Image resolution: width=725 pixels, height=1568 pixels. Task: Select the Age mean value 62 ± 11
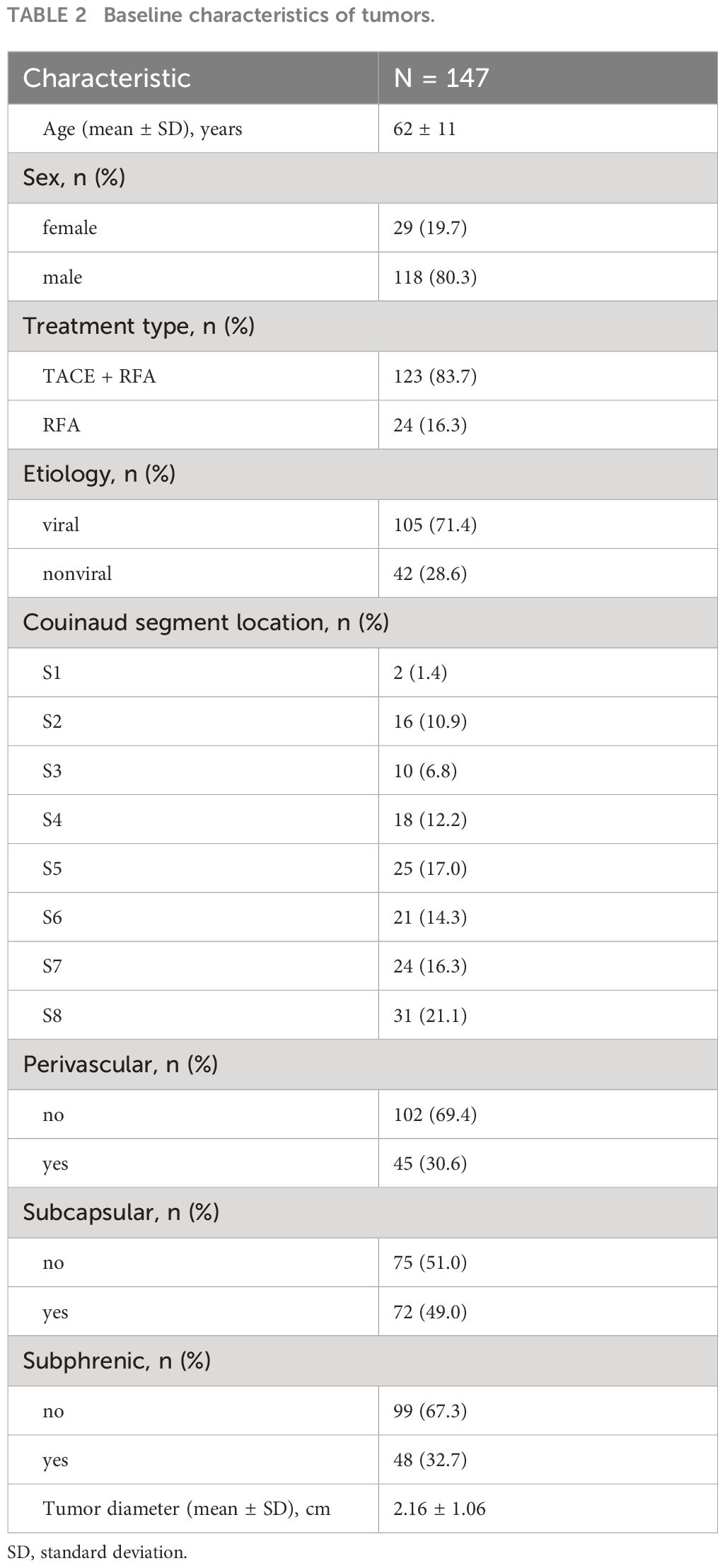[x=424, y=129]
